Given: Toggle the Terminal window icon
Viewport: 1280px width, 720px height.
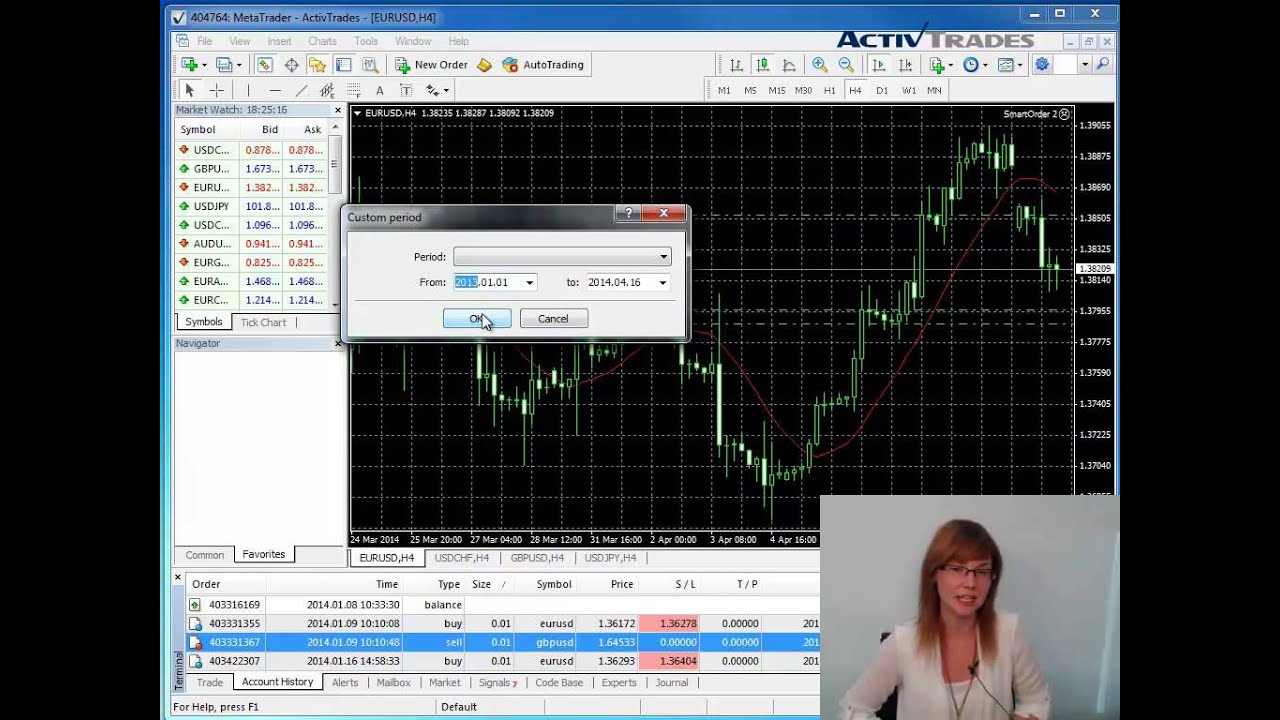Looking at the screenshot, I should [x=343, y=64].
